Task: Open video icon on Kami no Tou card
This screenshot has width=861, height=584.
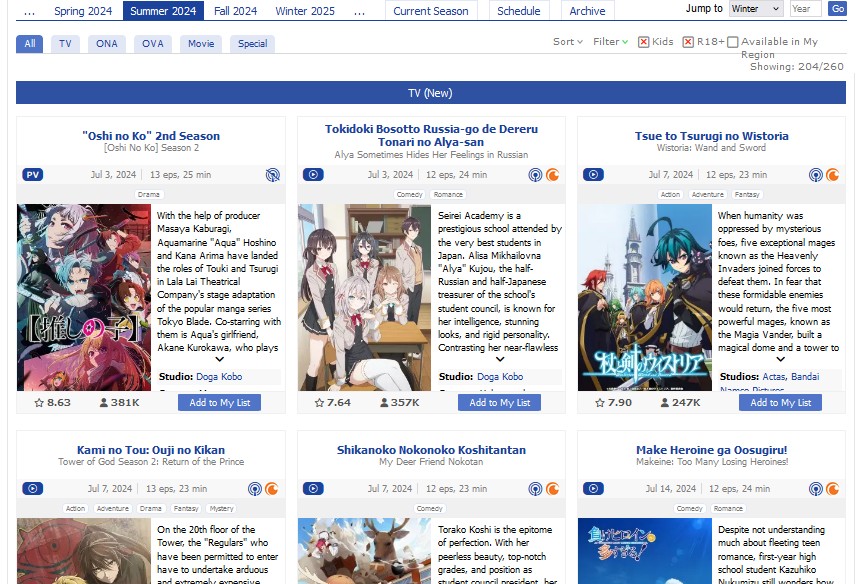Action: click(x=33, y=489)
